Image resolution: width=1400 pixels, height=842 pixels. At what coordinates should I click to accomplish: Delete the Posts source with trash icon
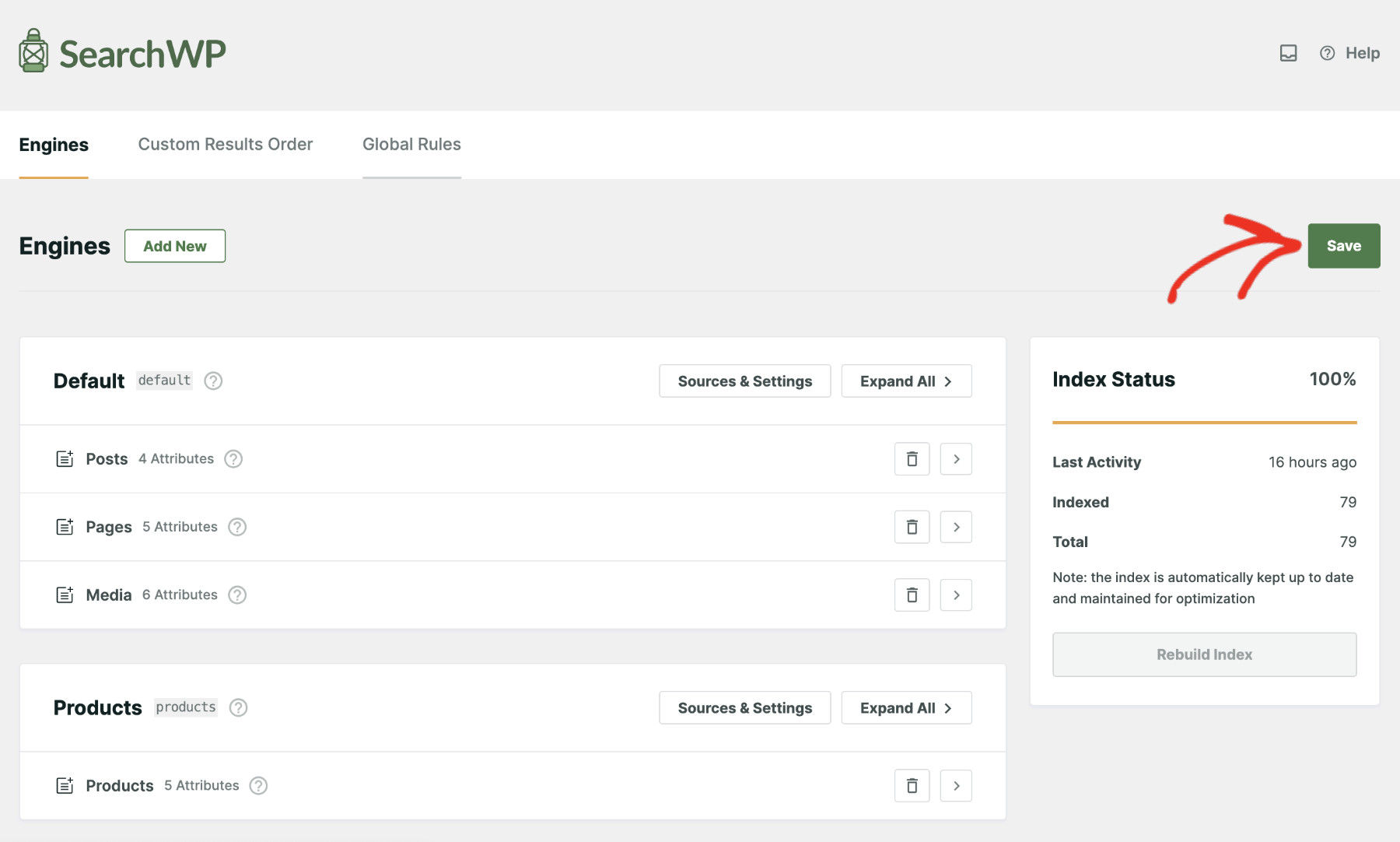pyautogui.click(x=912, y=459)
